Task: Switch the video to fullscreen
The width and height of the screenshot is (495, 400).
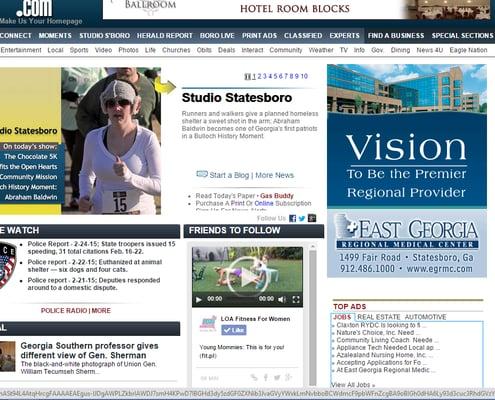Action: (296, 299)
